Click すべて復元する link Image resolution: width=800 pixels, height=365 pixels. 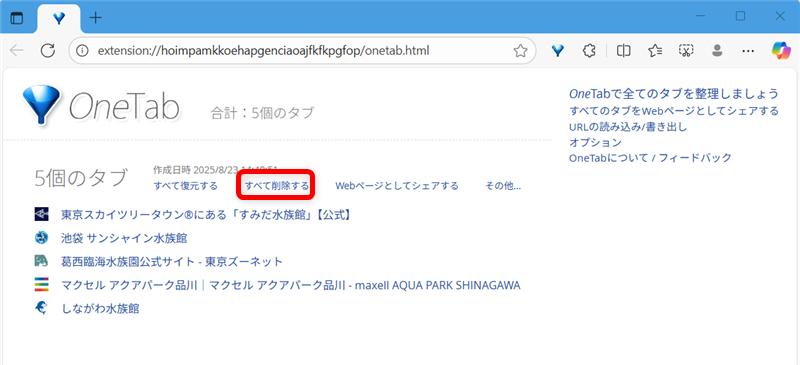click(x=185, y=186)
